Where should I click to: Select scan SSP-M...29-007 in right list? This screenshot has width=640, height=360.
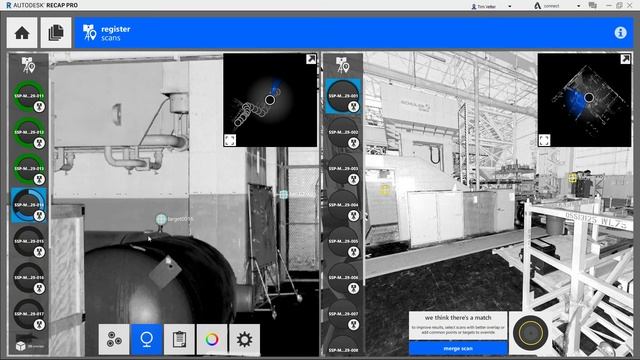343,314
